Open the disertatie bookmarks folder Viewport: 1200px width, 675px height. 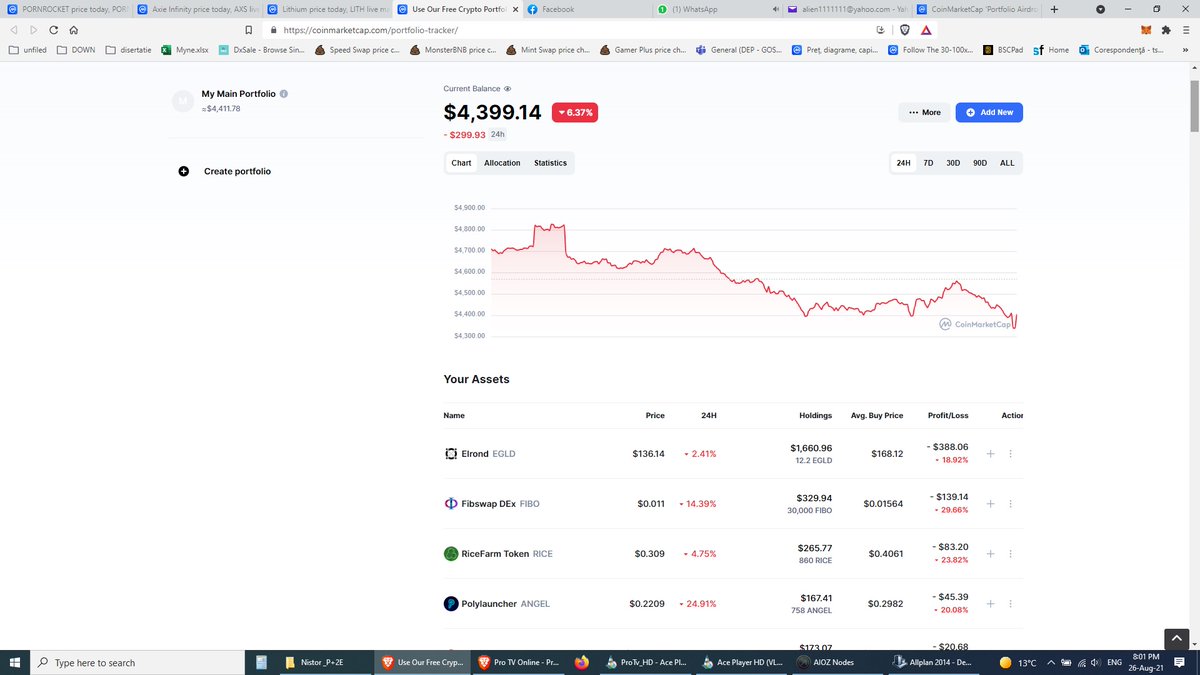[127, 49]
